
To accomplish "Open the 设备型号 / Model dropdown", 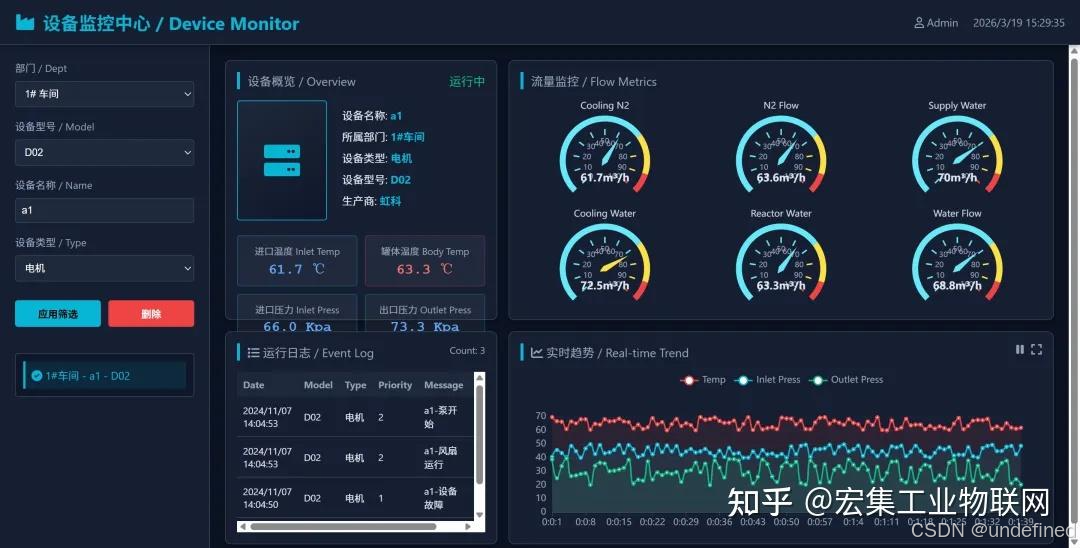I will click(105, 152).
